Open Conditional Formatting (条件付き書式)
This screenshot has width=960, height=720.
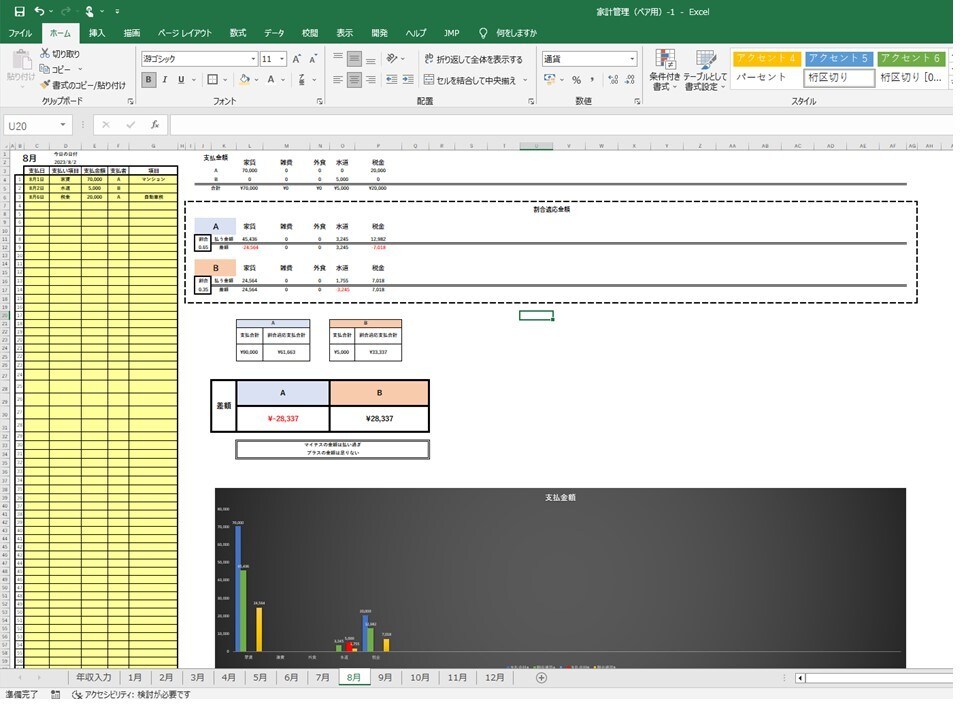(664, 68)
